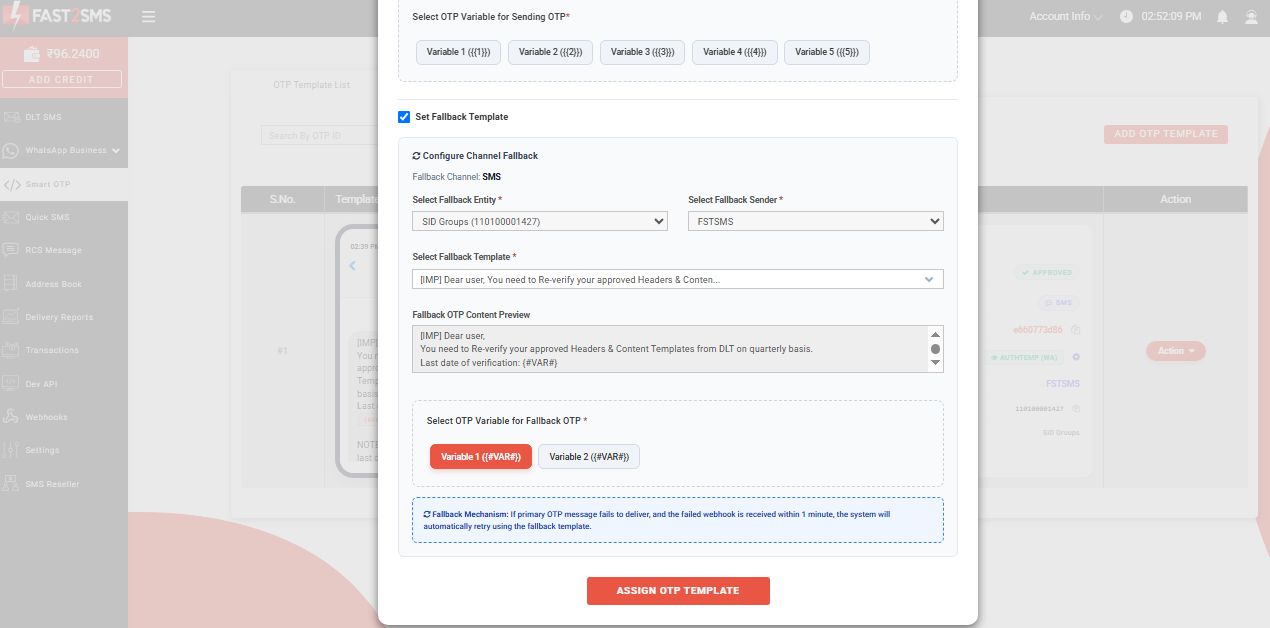The height and width of the screenshot is (628, 1270).
Task: Click the user profile icon
Action: pyautogui.click(x=1251, y=17)
